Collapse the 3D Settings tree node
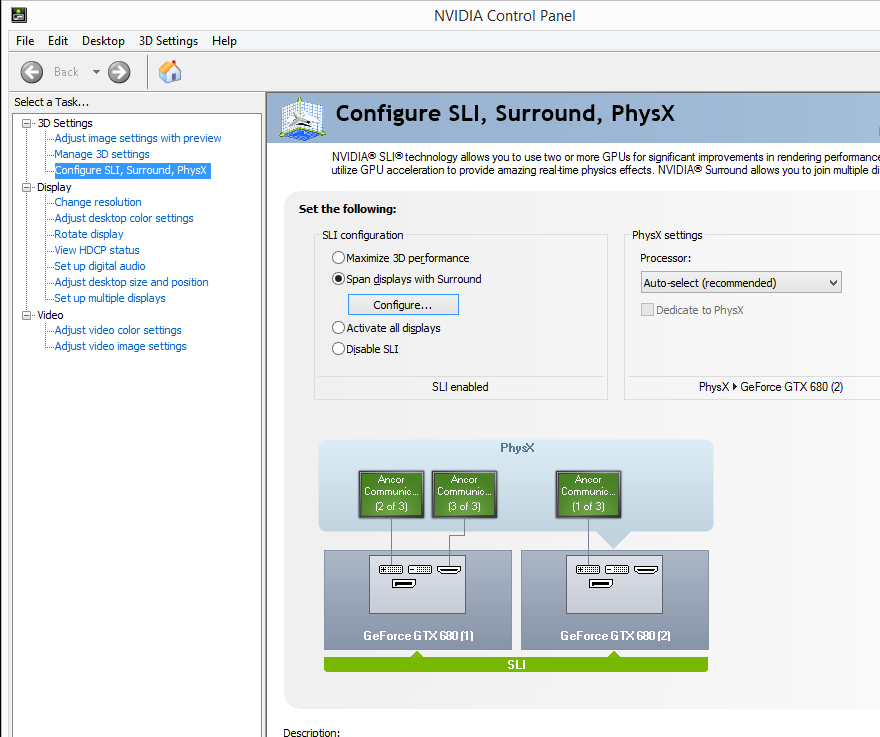Image resolution: width=880 pixels, height=737 pixels. coord(26,123)
